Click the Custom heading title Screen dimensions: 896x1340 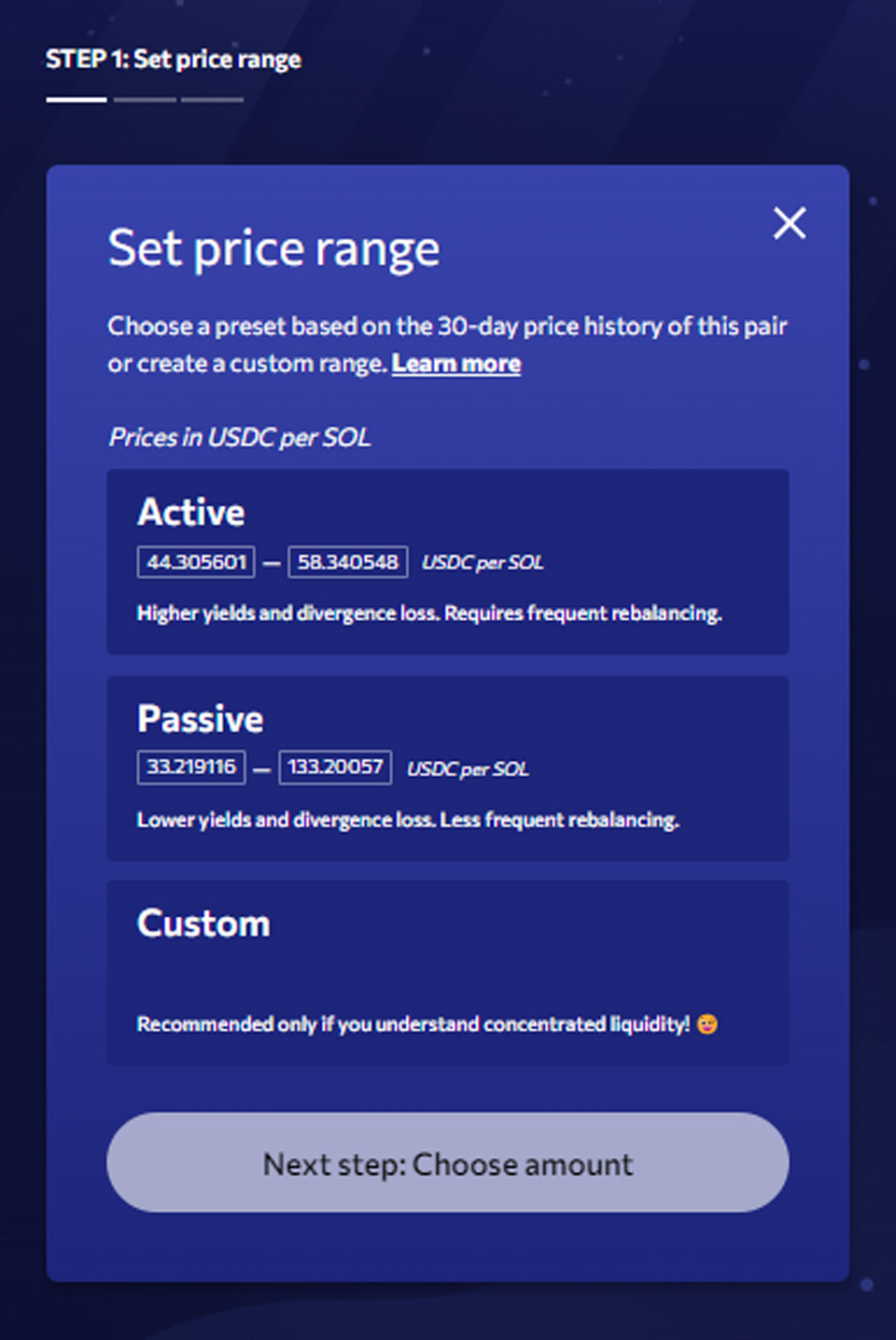click(x=203, y=924)
